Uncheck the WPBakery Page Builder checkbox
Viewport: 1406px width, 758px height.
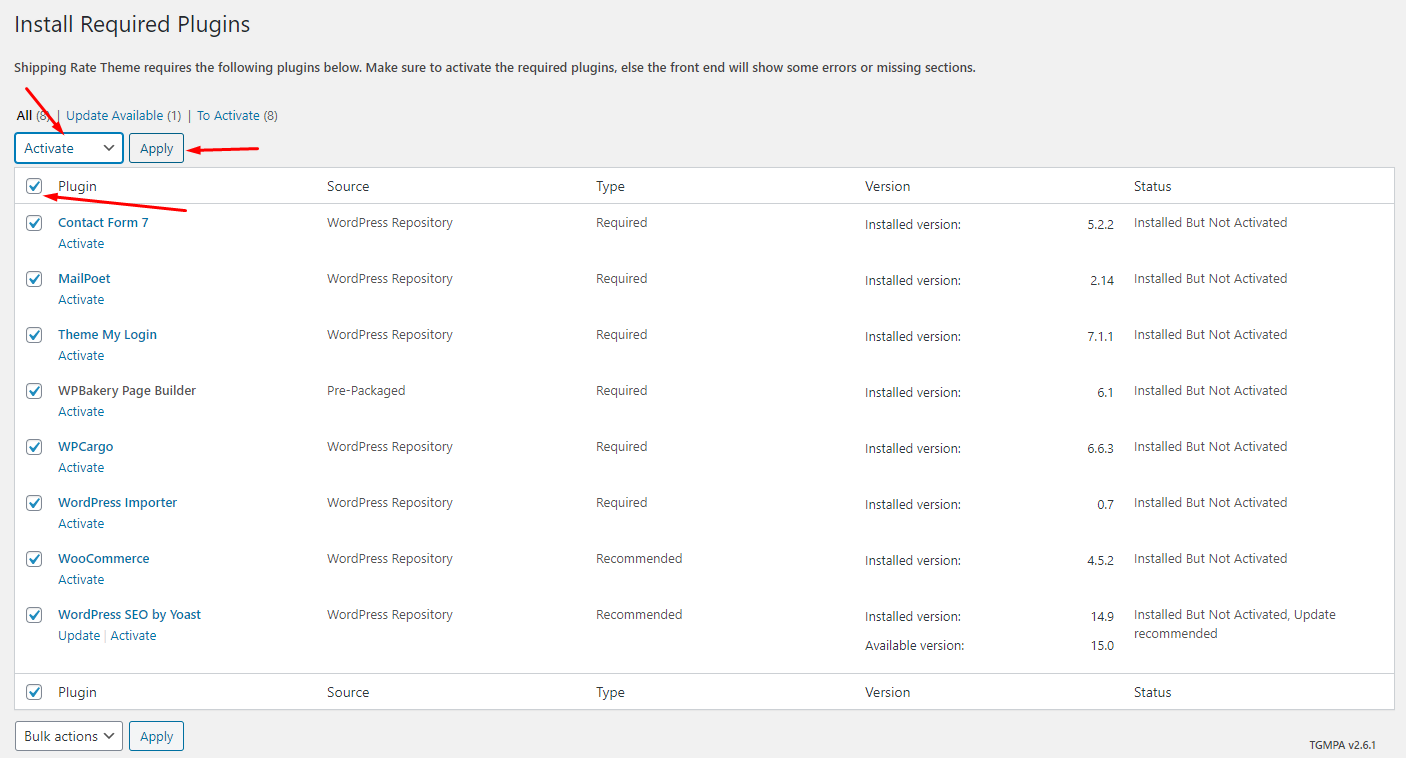pyautogui.click(x=34, y=391)
